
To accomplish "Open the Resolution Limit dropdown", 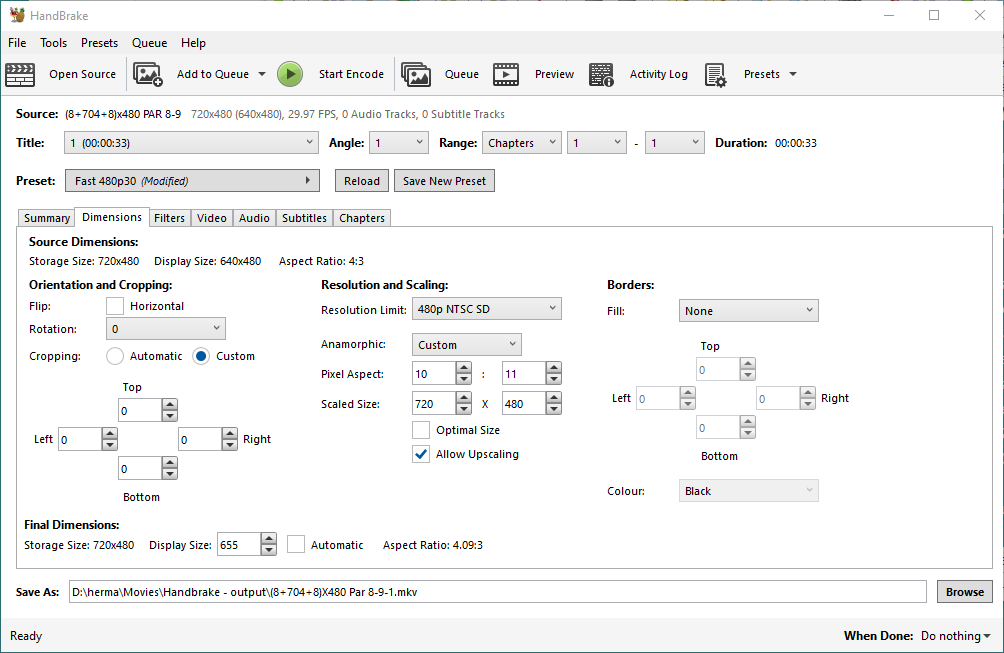I will click(x=487, y=309).
